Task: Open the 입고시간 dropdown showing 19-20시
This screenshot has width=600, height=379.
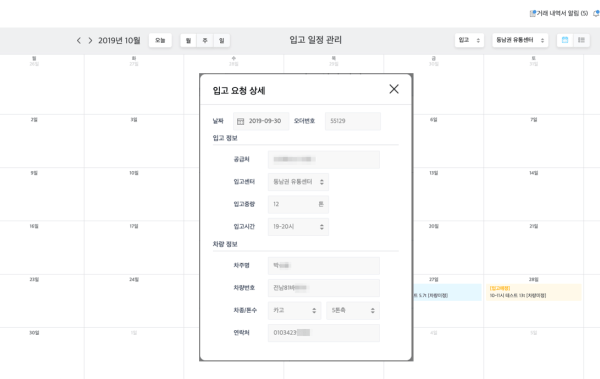Action: click(298, 227)
